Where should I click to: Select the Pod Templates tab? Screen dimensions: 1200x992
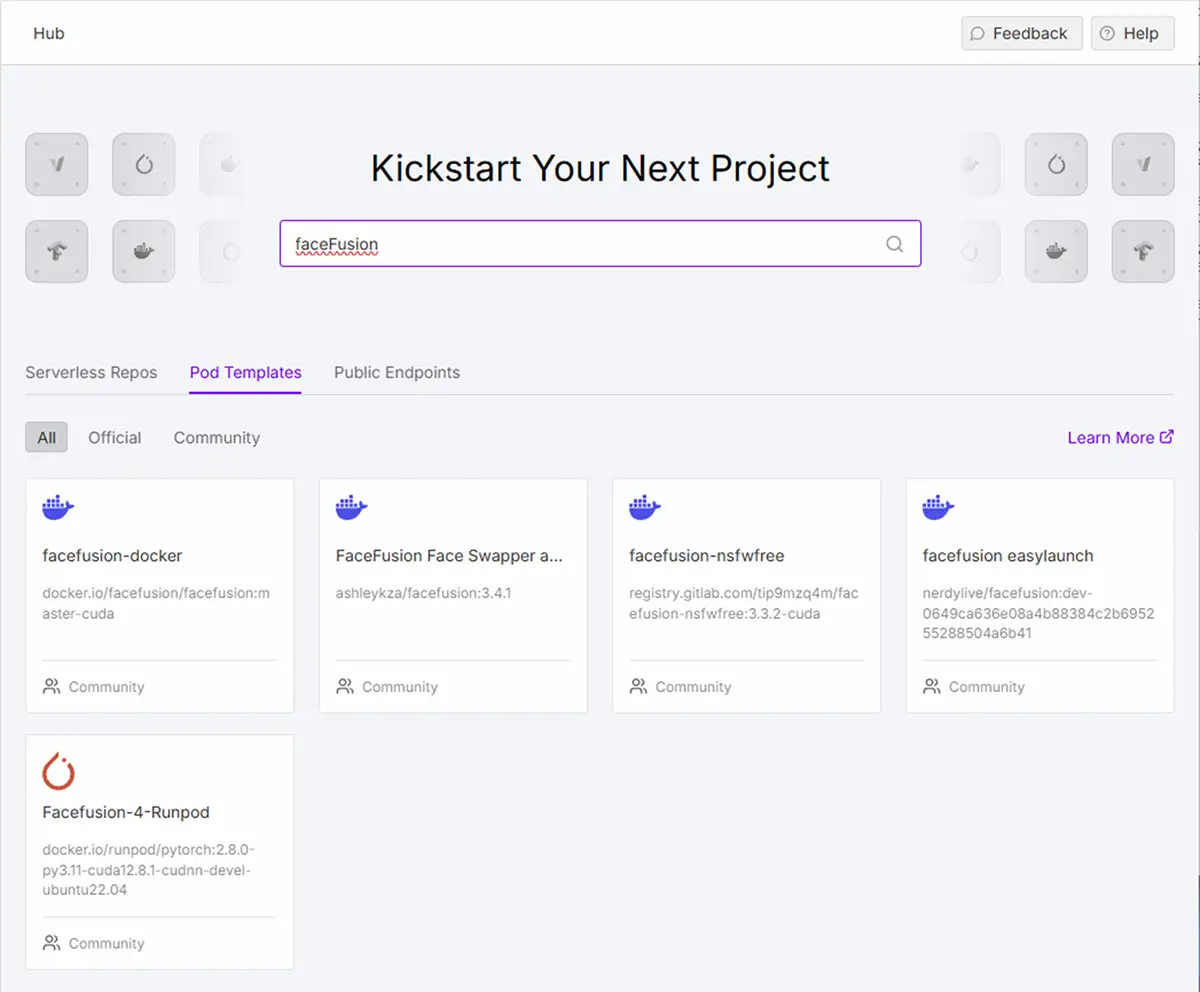[x=245, y=372]
